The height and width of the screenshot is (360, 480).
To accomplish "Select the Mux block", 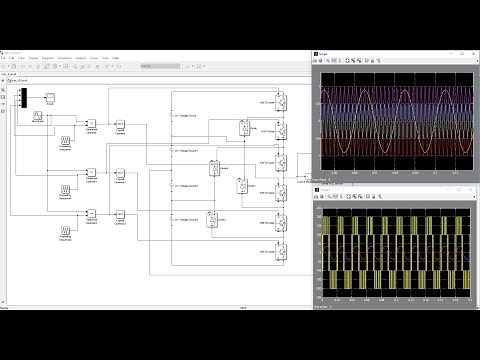I will [x=24, y=98].
